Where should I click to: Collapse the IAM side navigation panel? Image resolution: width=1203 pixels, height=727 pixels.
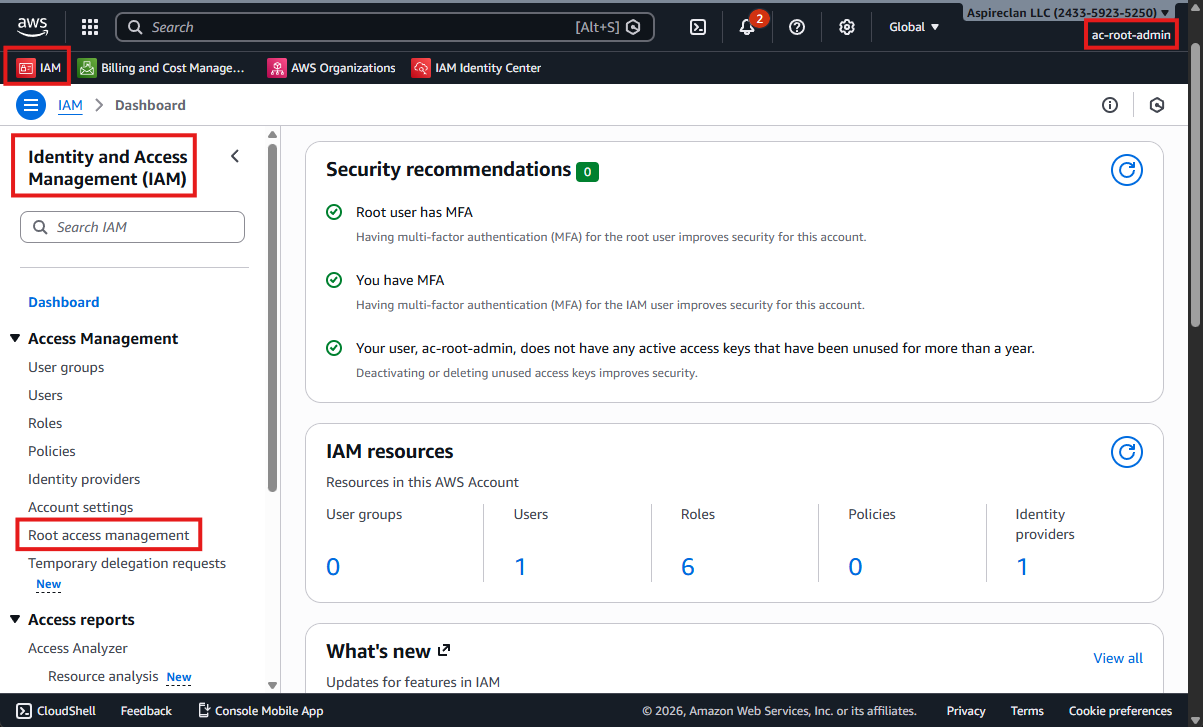click(x=235, y=156)
